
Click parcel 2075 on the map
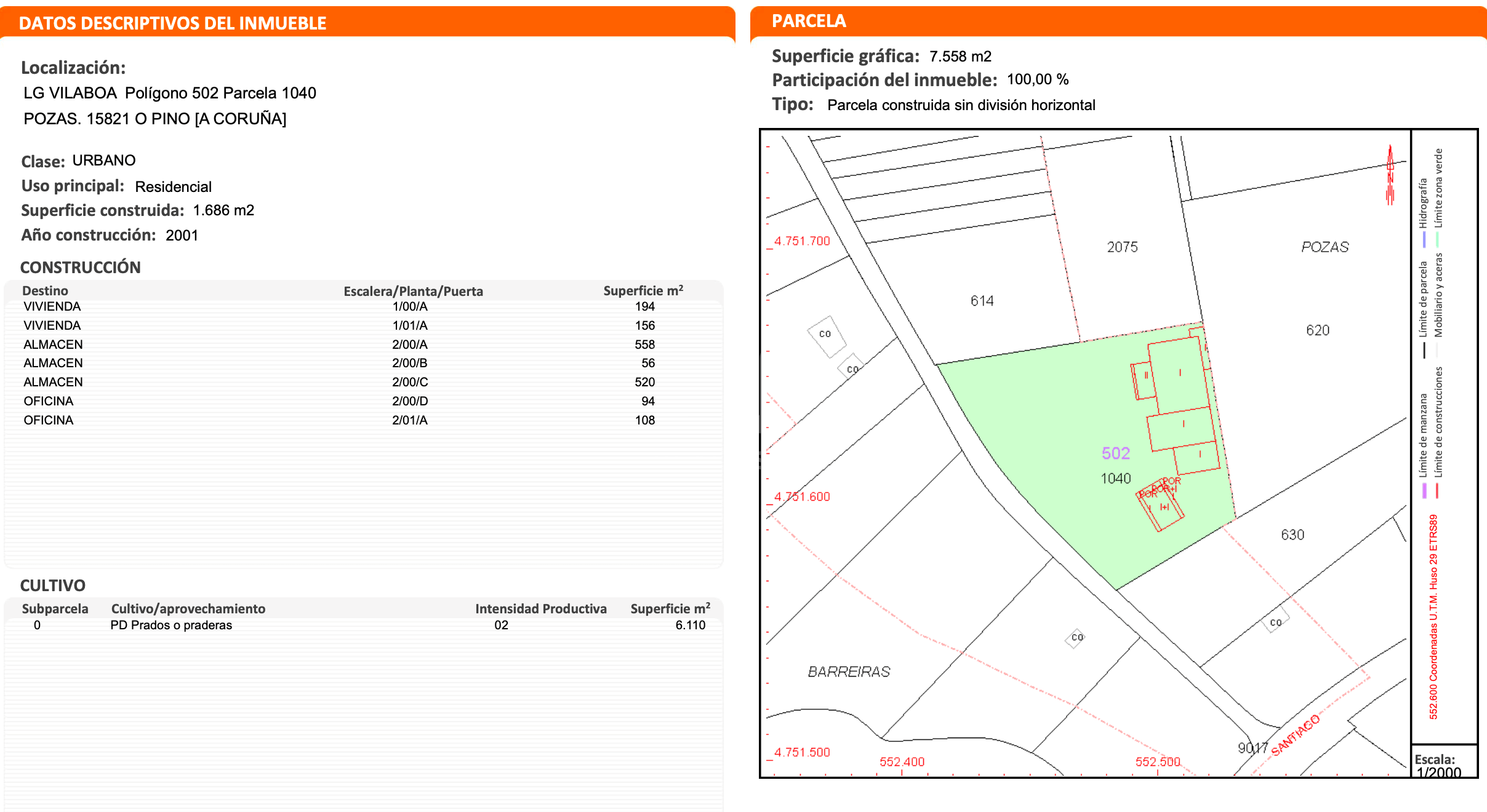click(x=1122, y=247)
